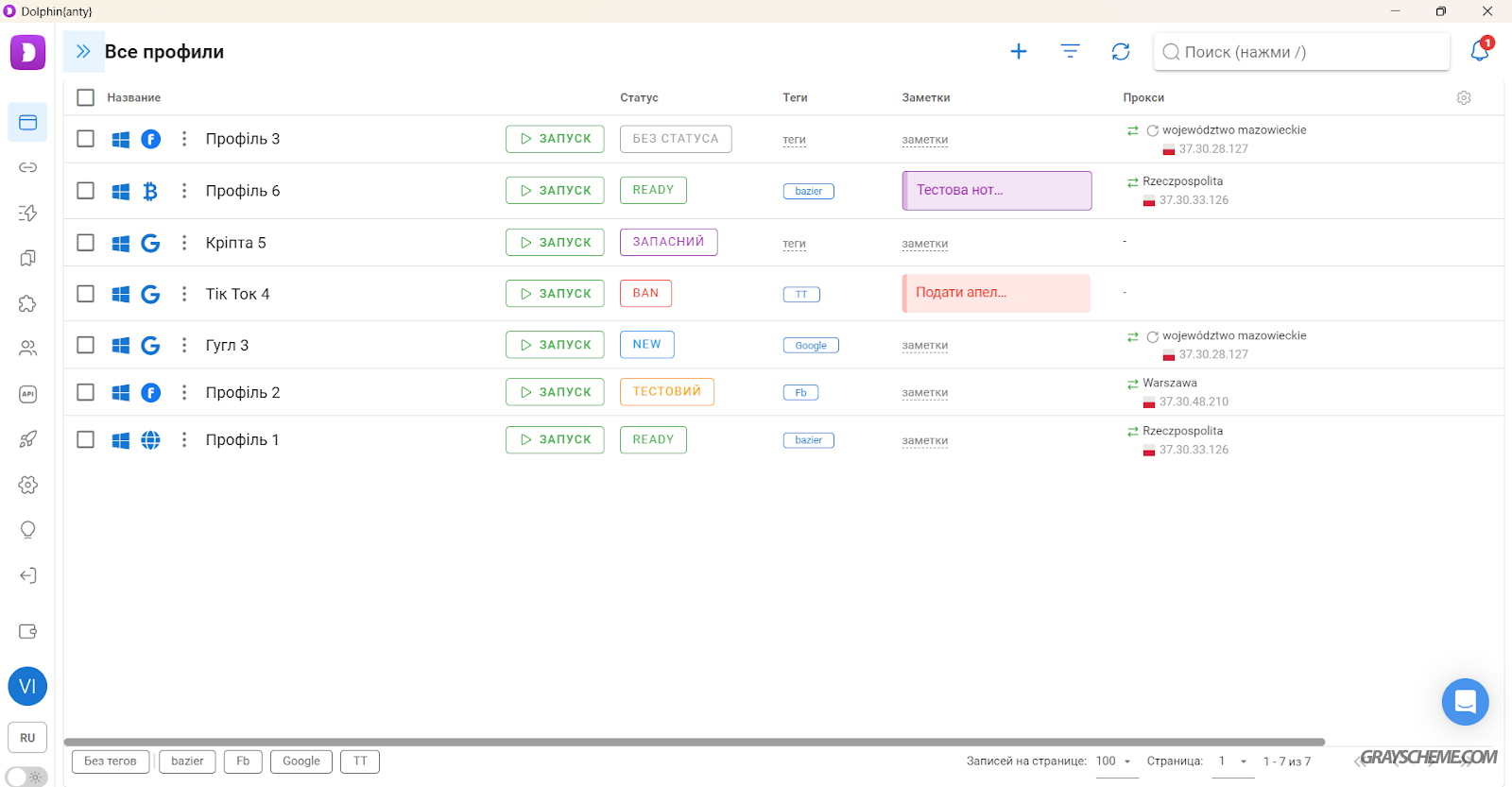Screen dimensions: 1512x787
Task: Expand sidebar with double chevron icon
Action: (83, 52)
